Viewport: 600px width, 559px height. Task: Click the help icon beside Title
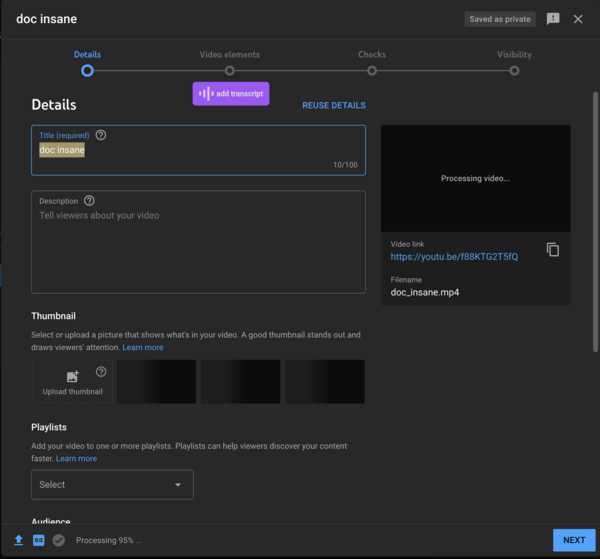[101, 135]
